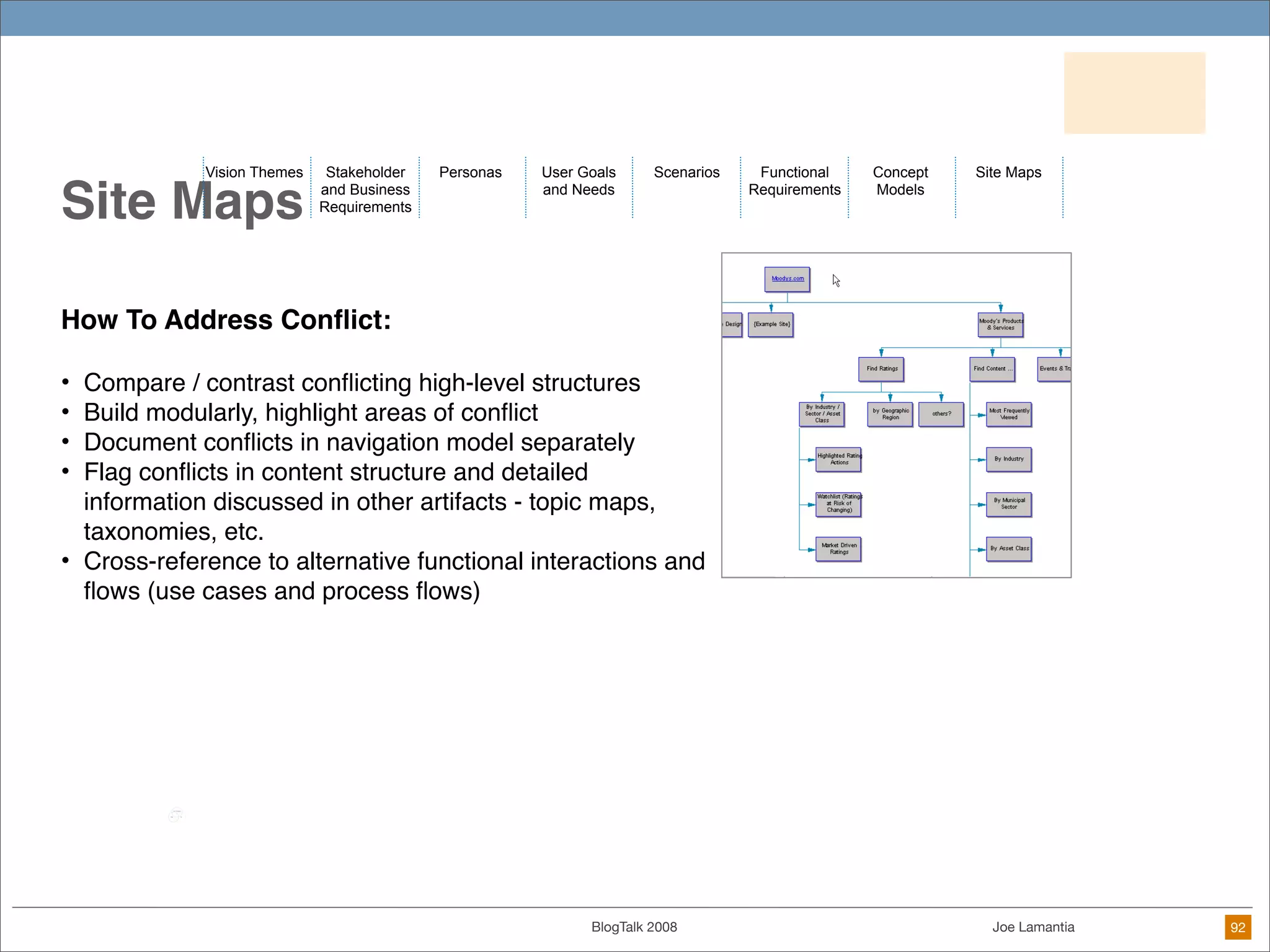Select the by Geographic Region box
This screenshot has width=1270, height=952.
(890, 414)
